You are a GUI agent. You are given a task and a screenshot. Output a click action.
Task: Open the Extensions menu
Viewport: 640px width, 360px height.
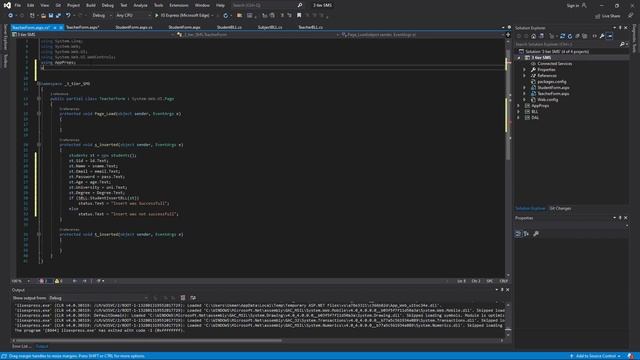[x=179, y=5]
